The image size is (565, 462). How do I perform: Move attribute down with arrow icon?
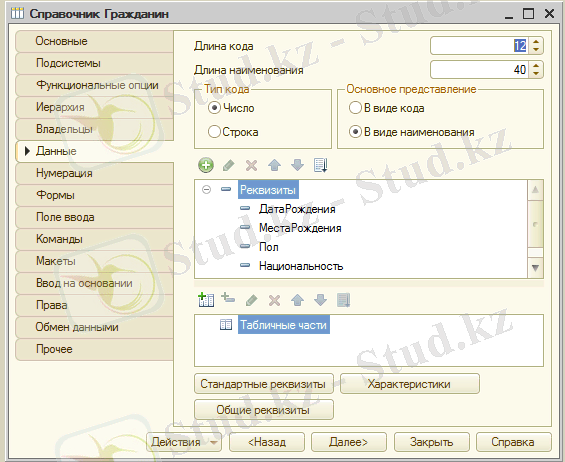(297, 165)
